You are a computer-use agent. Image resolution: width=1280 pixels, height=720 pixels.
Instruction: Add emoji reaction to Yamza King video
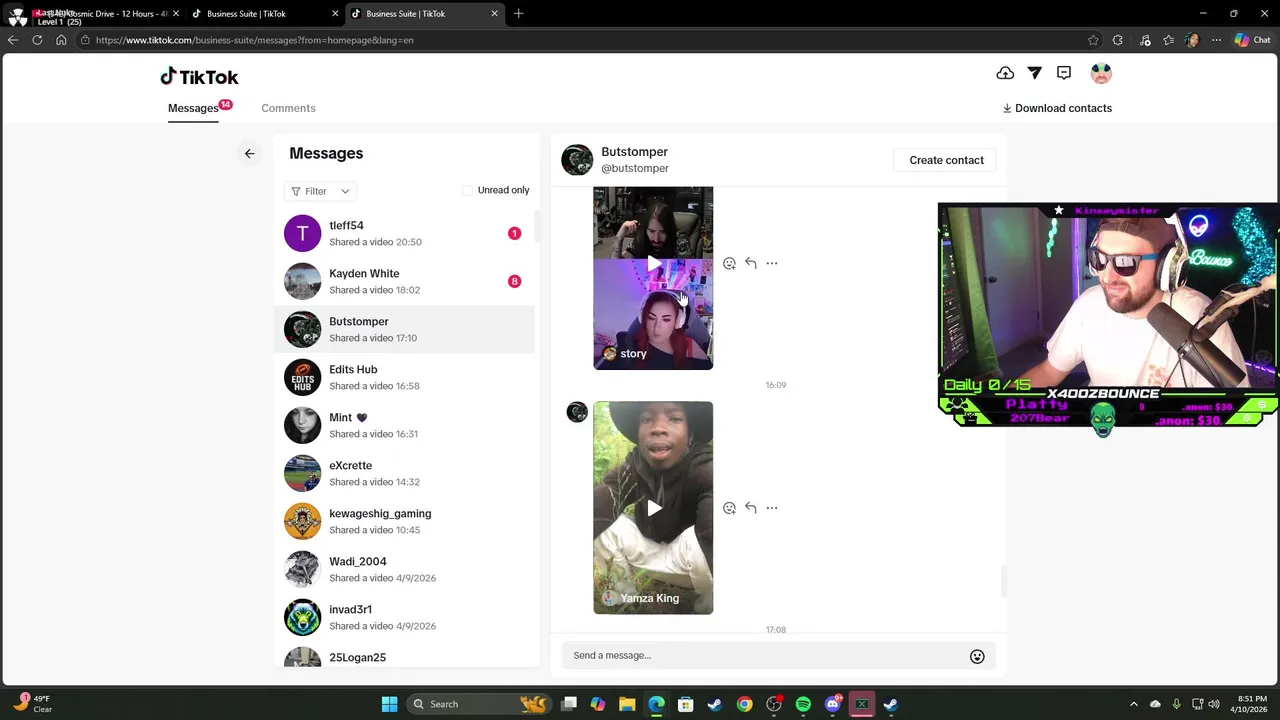click(x=729, y=508)
